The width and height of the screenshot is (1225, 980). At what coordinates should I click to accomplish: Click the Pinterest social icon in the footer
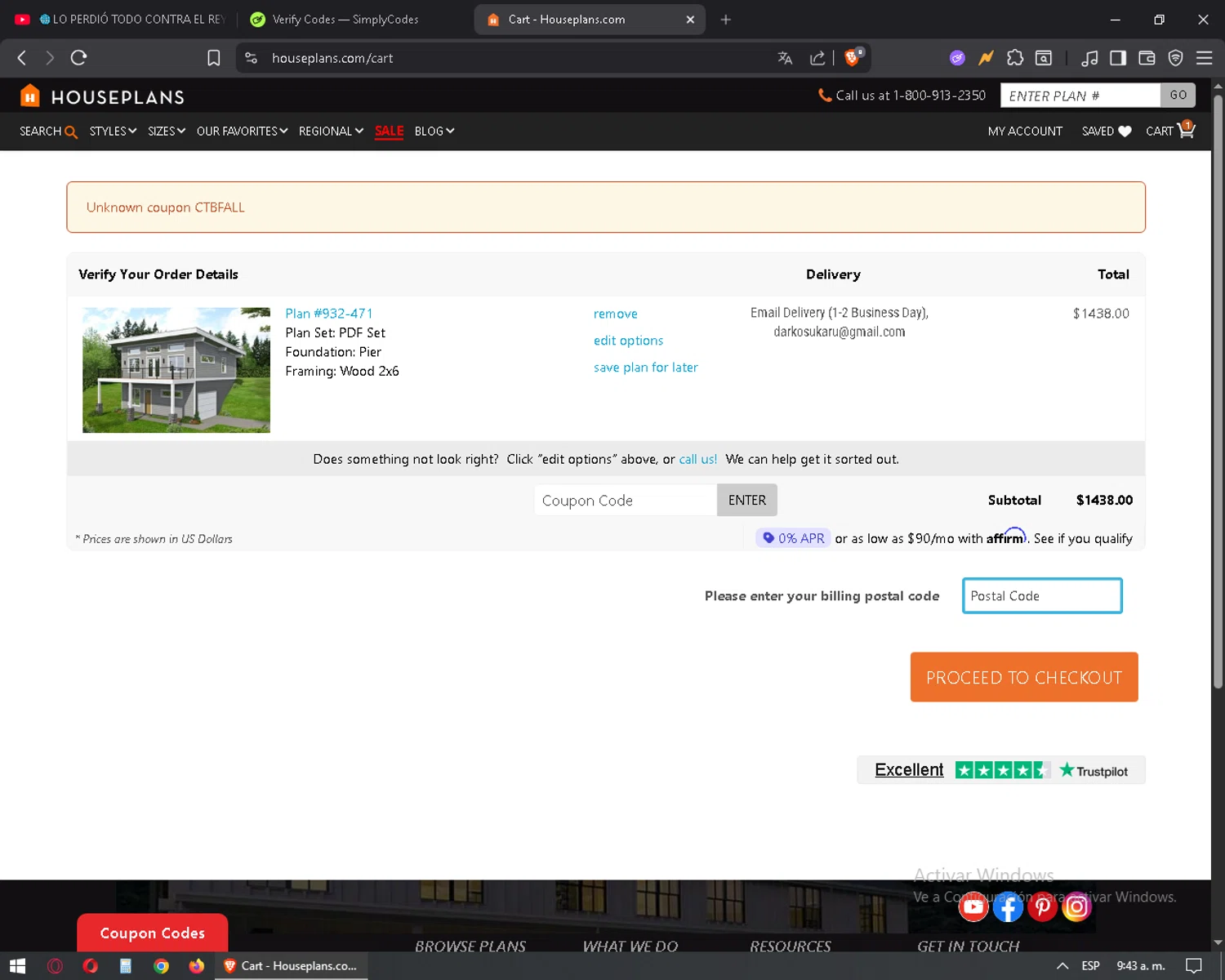click(x=1042, y=906)
